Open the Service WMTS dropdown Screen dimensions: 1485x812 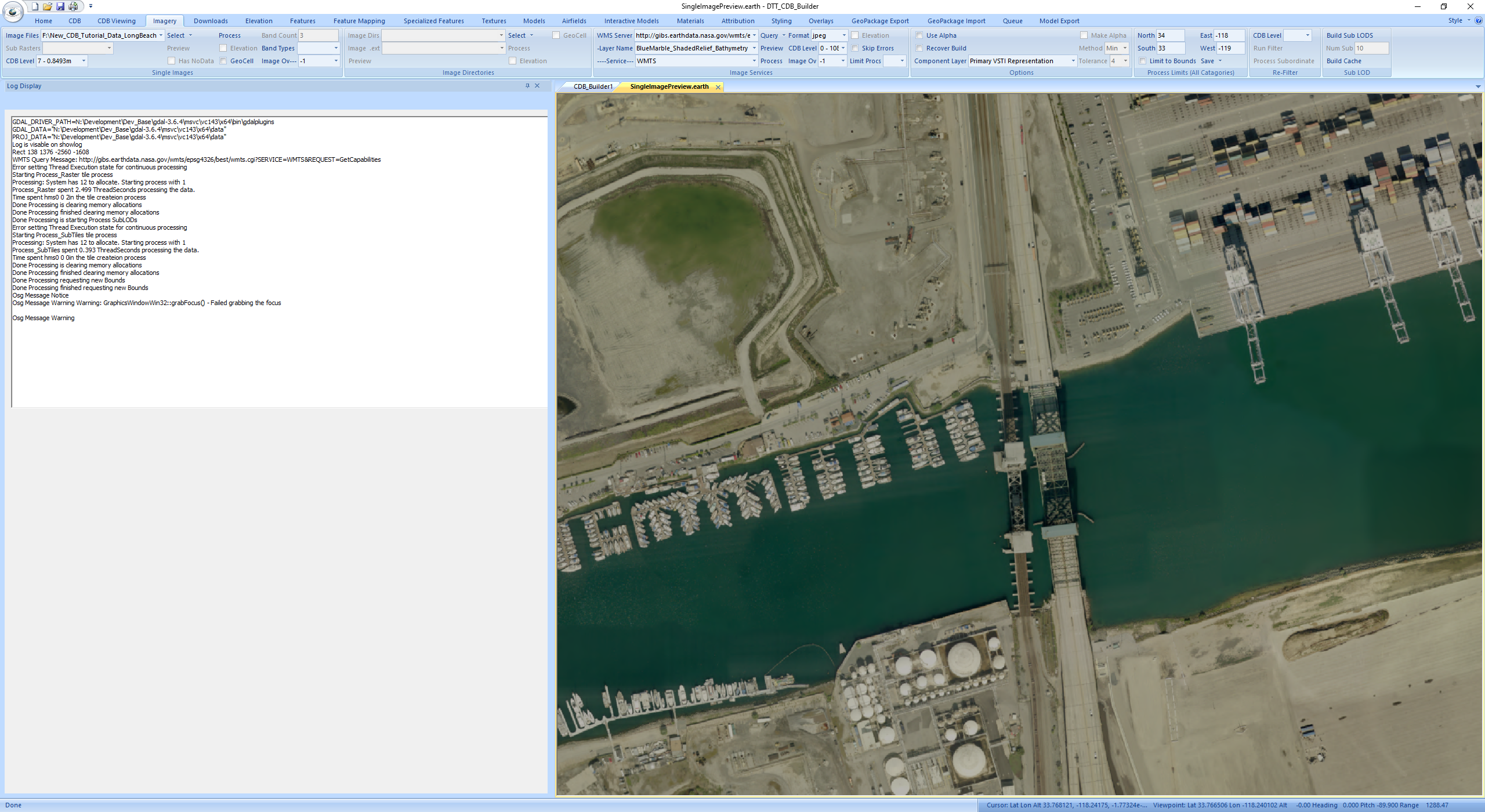754,61
